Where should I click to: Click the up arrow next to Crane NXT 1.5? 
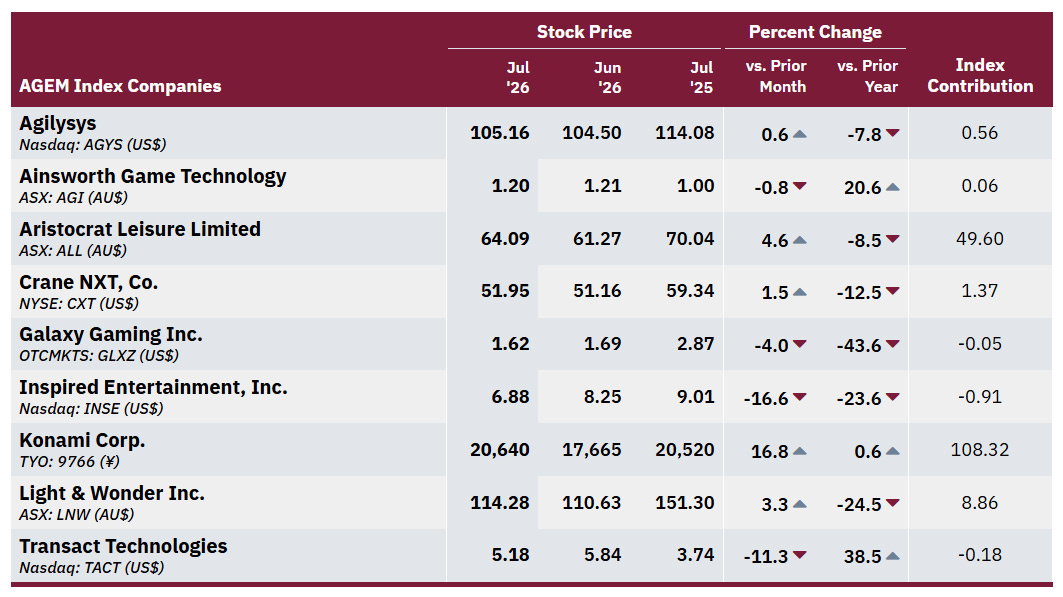[799, 293]
